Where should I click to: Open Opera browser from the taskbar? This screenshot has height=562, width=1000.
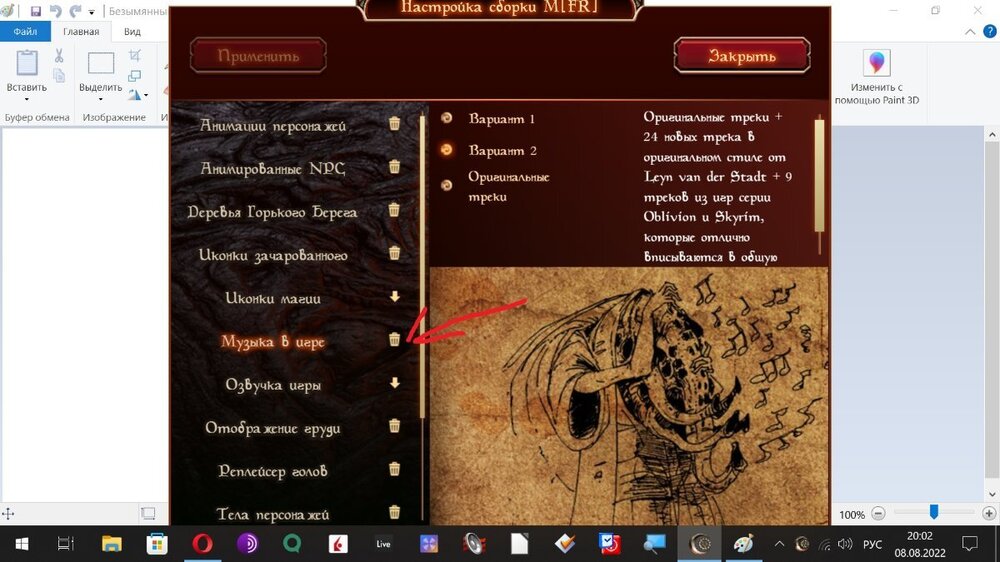pyautogui.click(x=203, y=544)
